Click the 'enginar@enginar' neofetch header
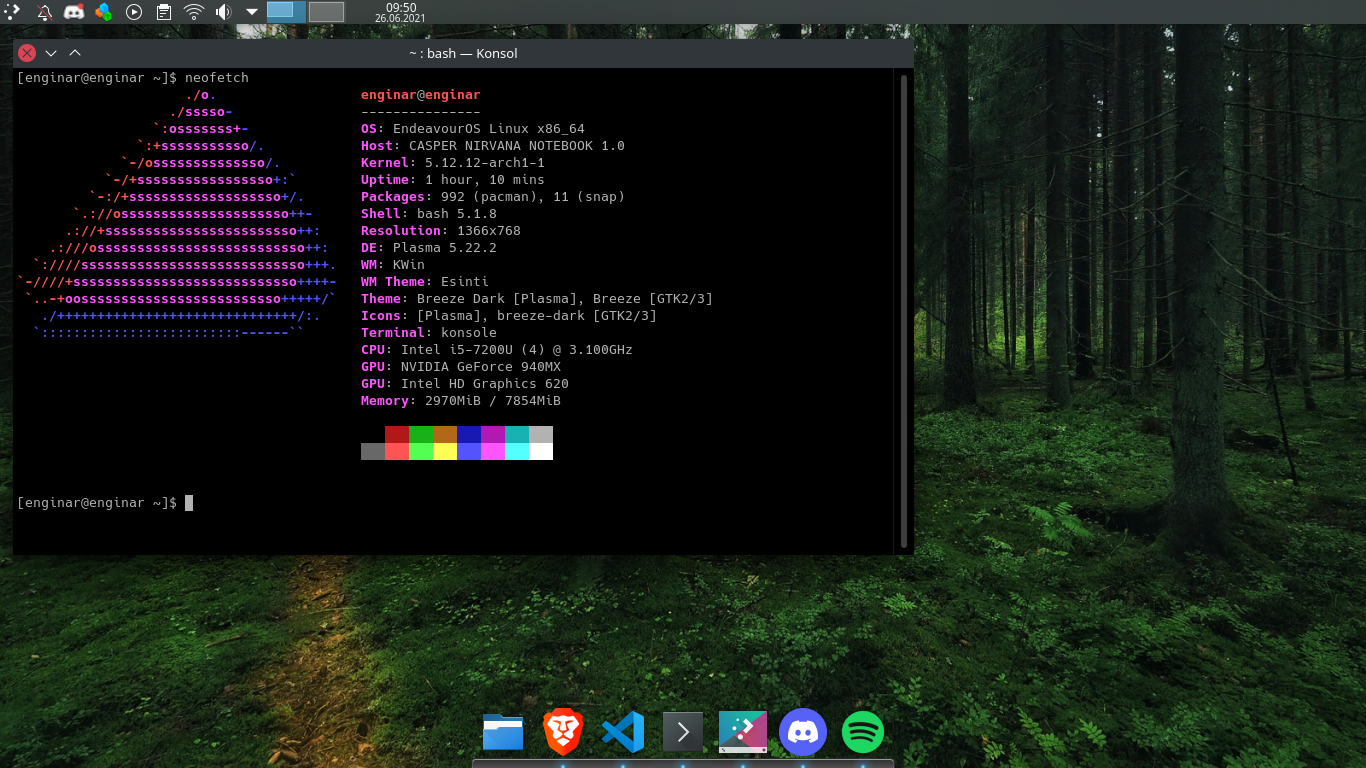The width and height of the screenshot is (1366, 768). point(421,95)
